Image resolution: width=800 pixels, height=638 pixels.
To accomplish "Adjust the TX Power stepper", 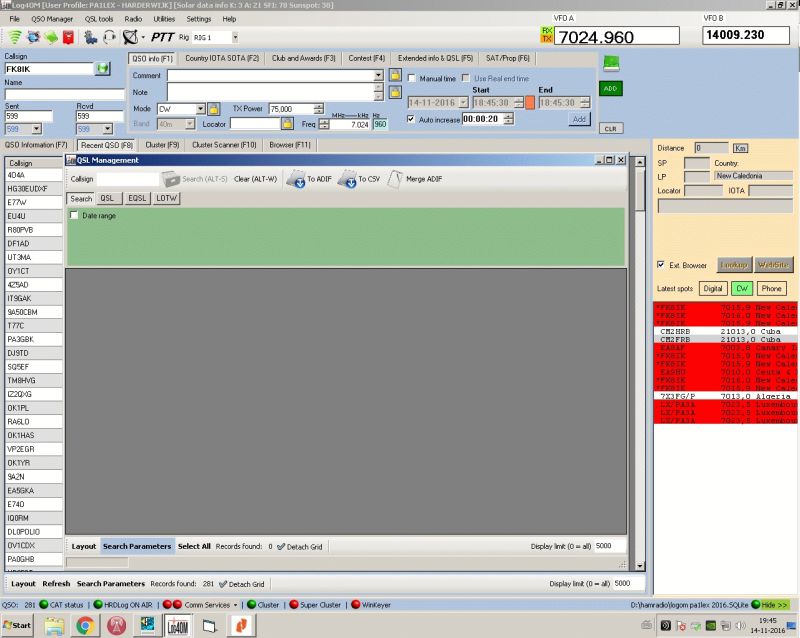I will click(318, 109).
